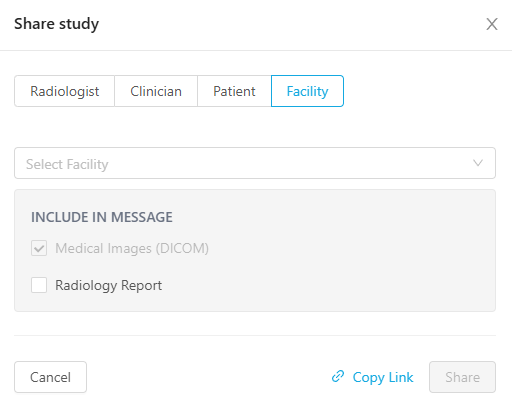Image resolution: width=512 pixels, height=409 pixels.
Task: Open the Patient tab
Action: (234, 91)
